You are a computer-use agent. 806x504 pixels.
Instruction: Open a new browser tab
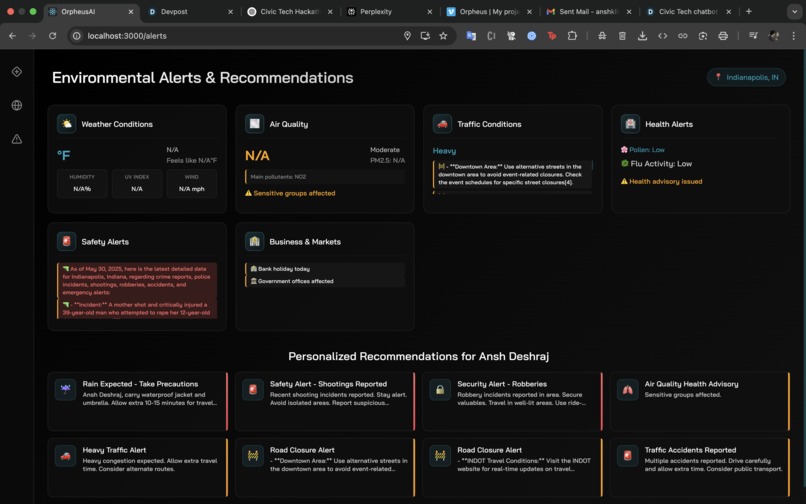(749, 12)
